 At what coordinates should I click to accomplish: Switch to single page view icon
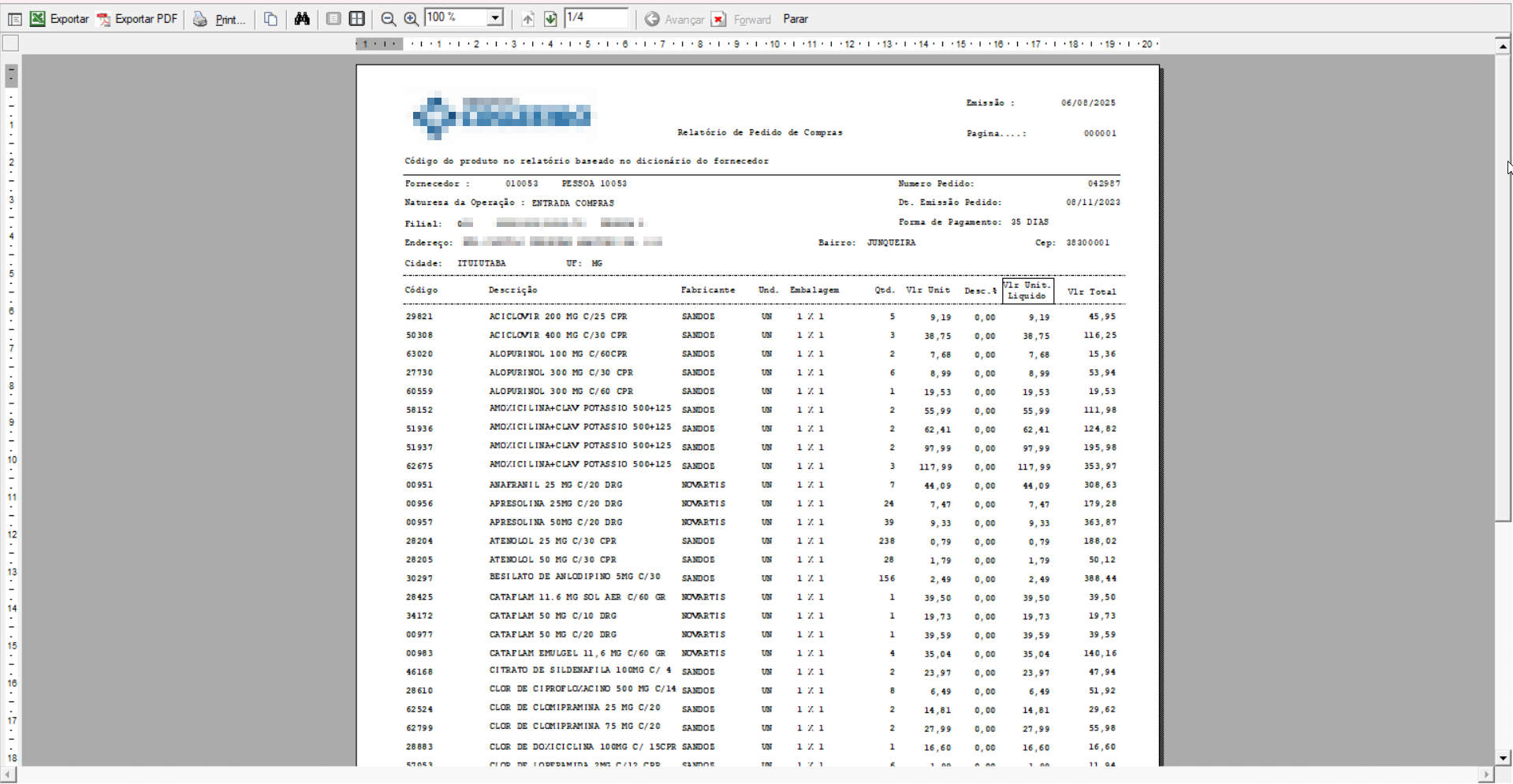click(334, 19)
